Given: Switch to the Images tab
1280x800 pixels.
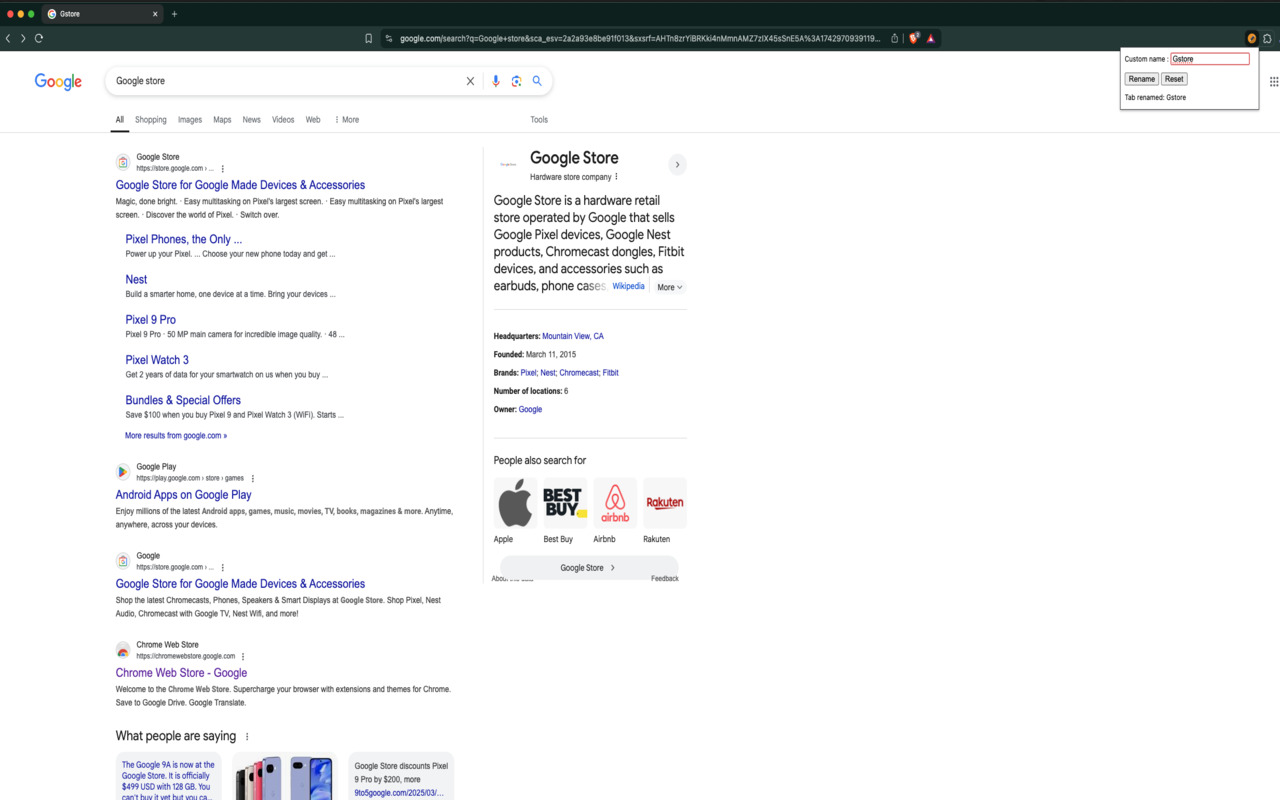Looking at the screenshot, I should pyautogui.click(x=190, y=120).
